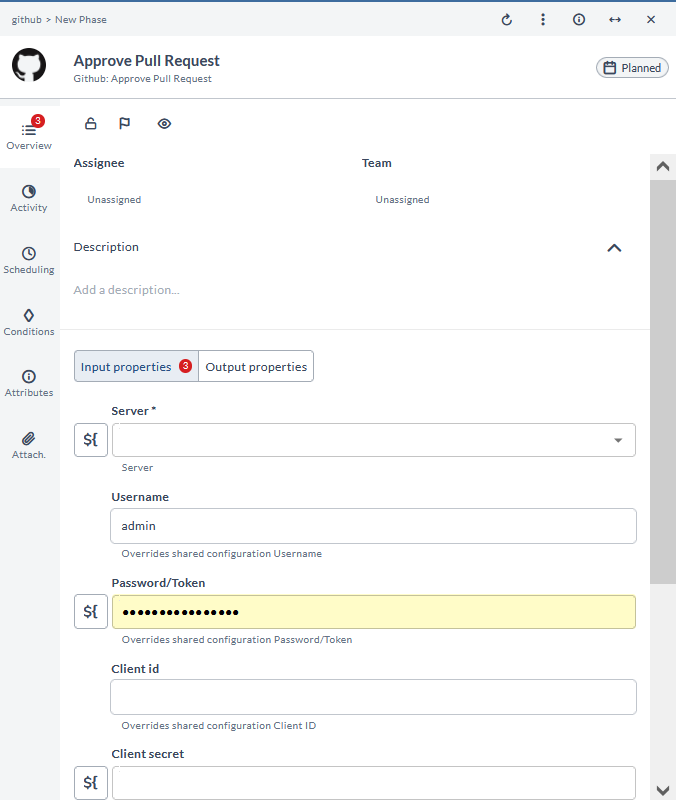Click the horizontal expand width icon

[x=615, y=20]
